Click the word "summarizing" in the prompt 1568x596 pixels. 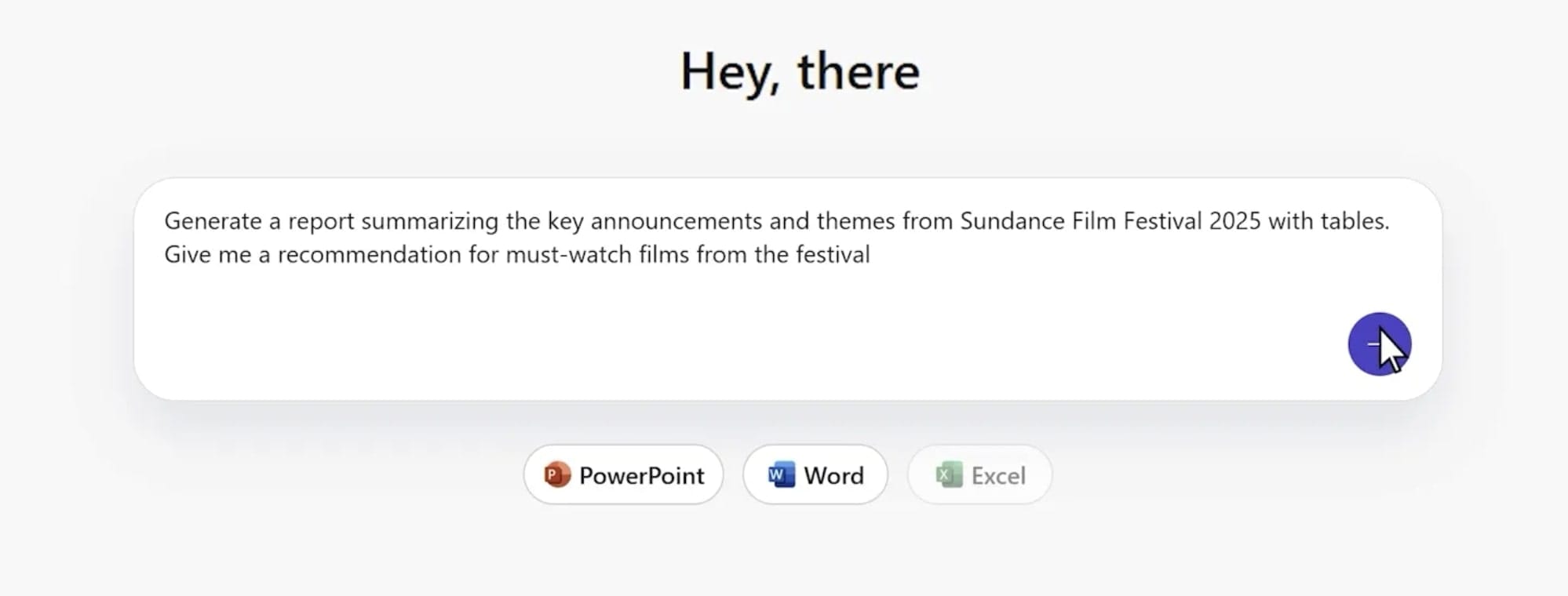[429, 222]
